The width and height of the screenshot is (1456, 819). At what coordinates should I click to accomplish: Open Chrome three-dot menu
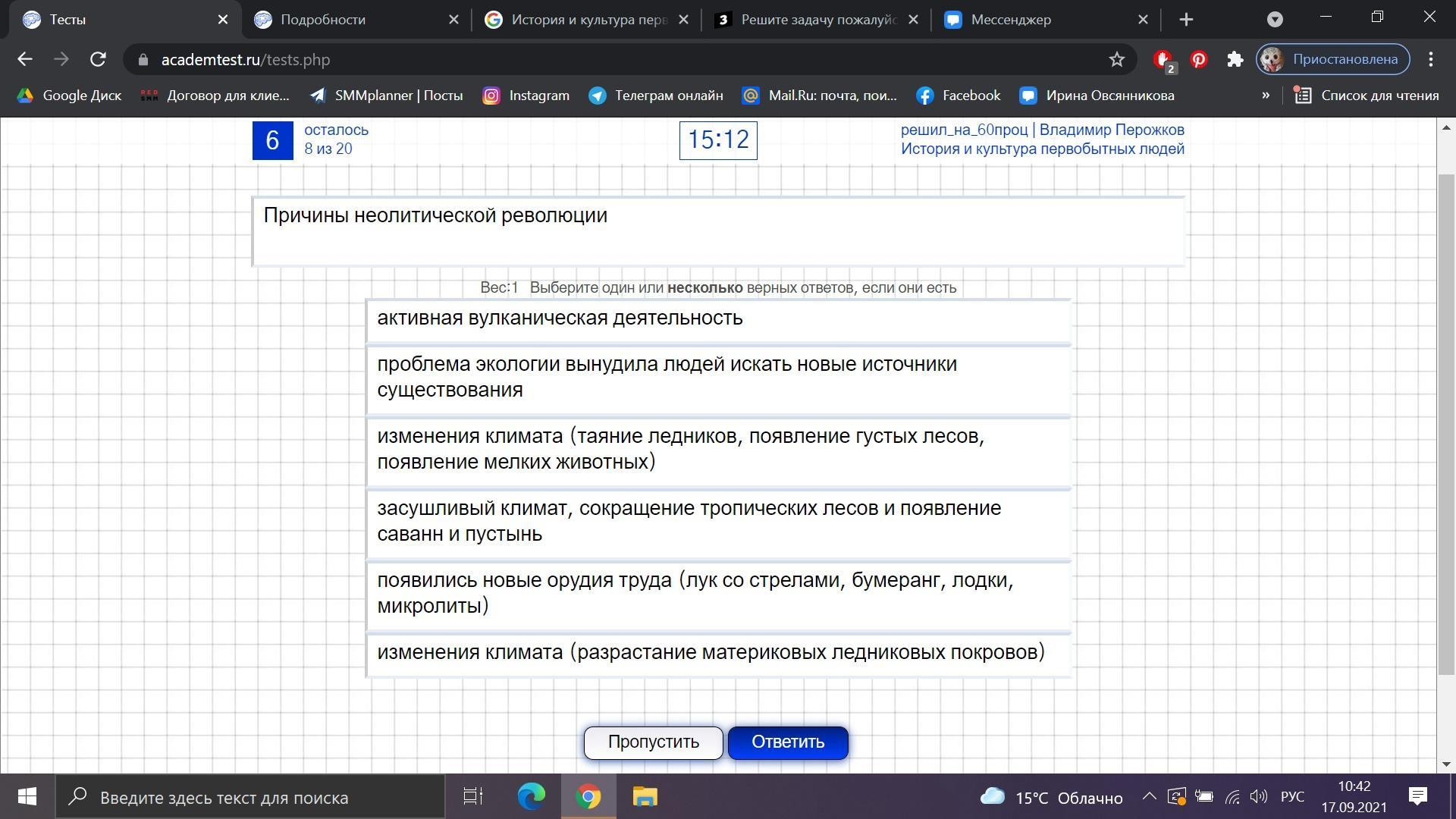coord(1431,59)
